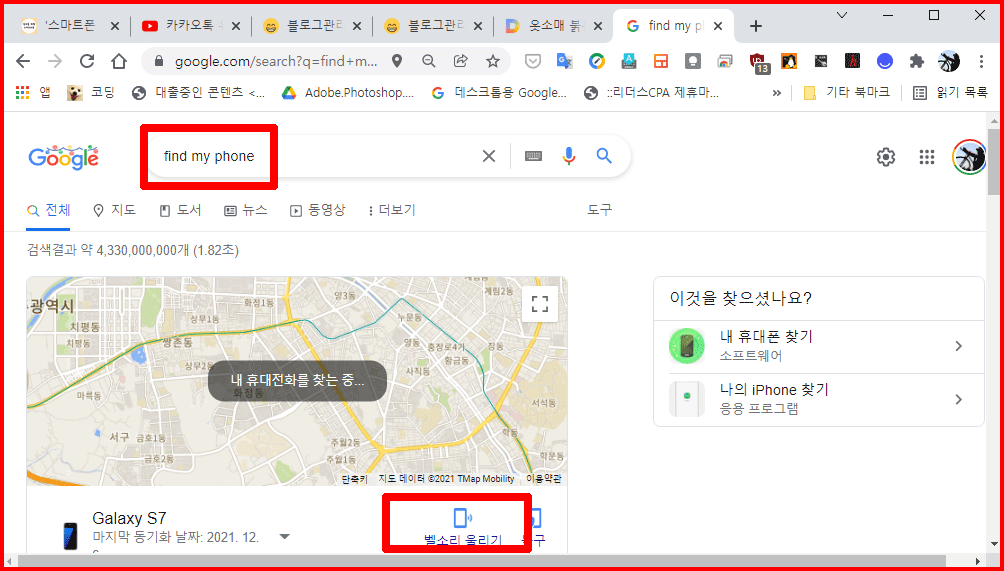Ring the phone with 벨소리 울리기
Screen dimensions: 1004x571
462,527
